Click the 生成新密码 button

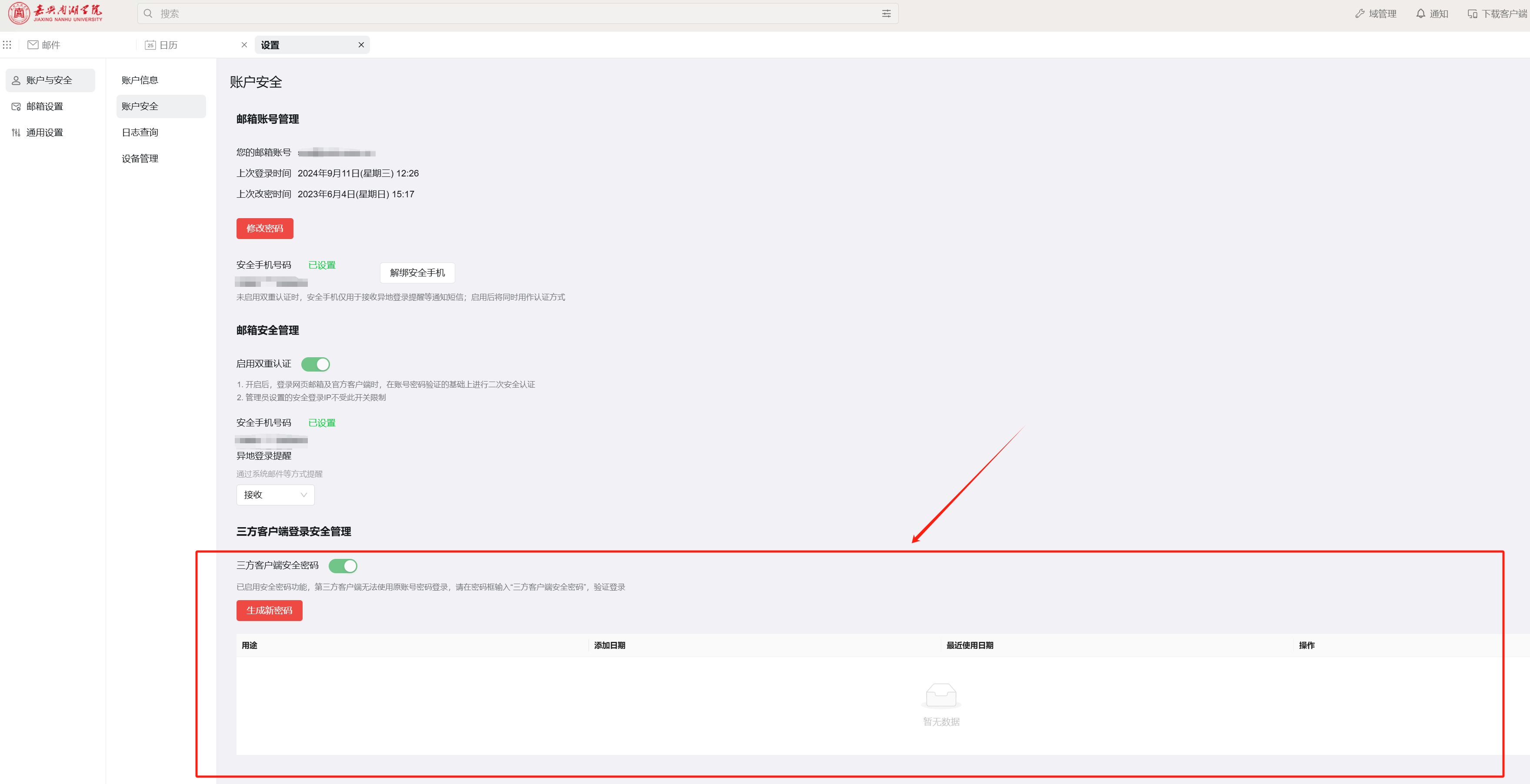(x=269, y=611)
